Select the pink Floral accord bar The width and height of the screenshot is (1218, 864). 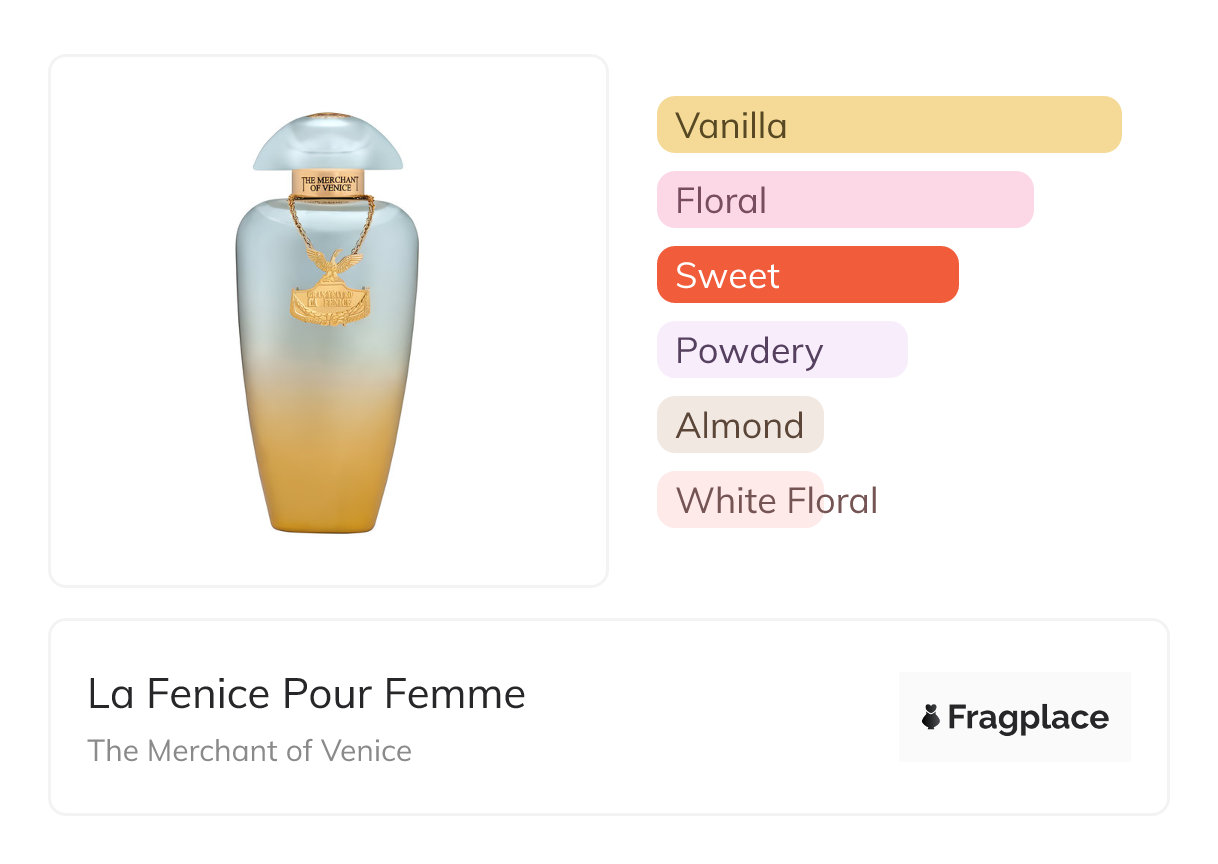pos(845,200)
